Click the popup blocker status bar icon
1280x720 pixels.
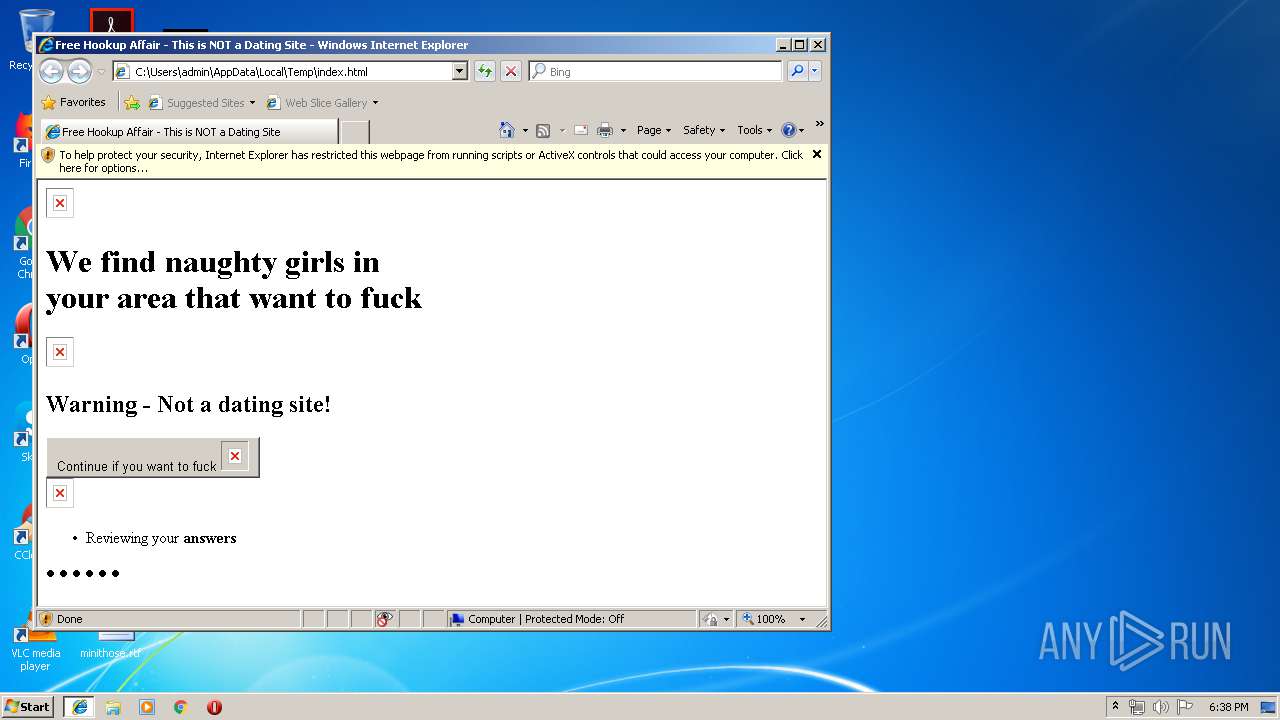tap(385, 619)
